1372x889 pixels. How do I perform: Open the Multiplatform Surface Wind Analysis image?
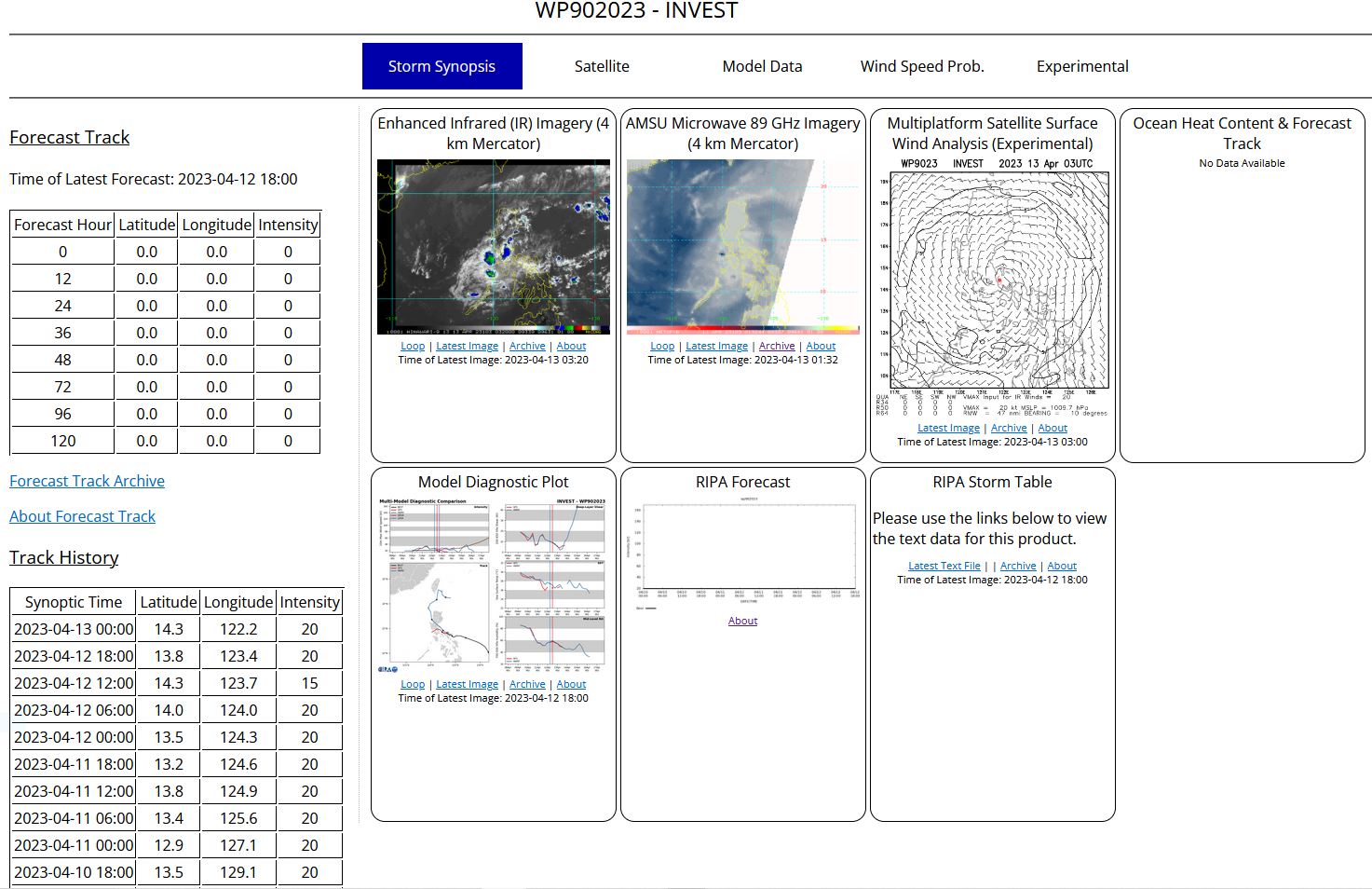(x=993, y=287)
